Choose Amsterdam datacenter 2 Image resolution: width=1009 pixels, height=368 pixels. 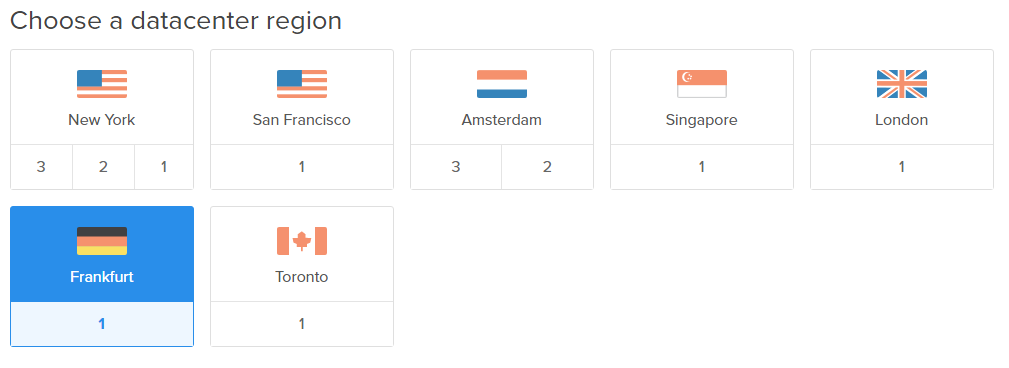(548, 167)
